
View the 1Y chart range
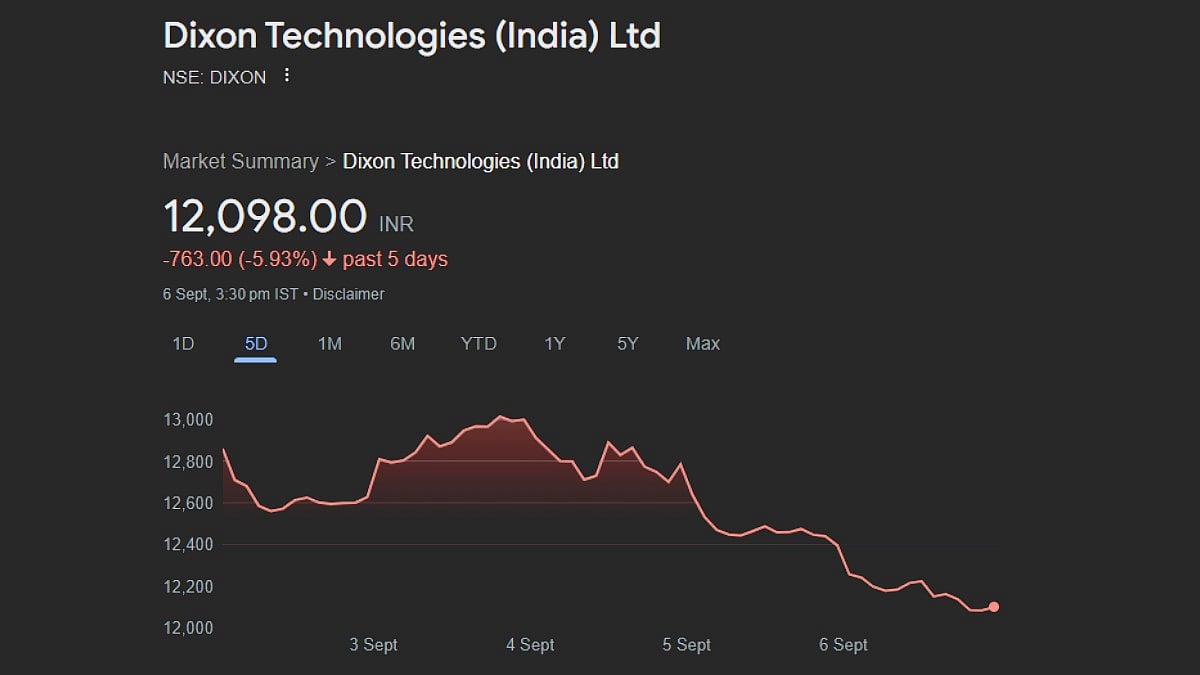[554, 344]
